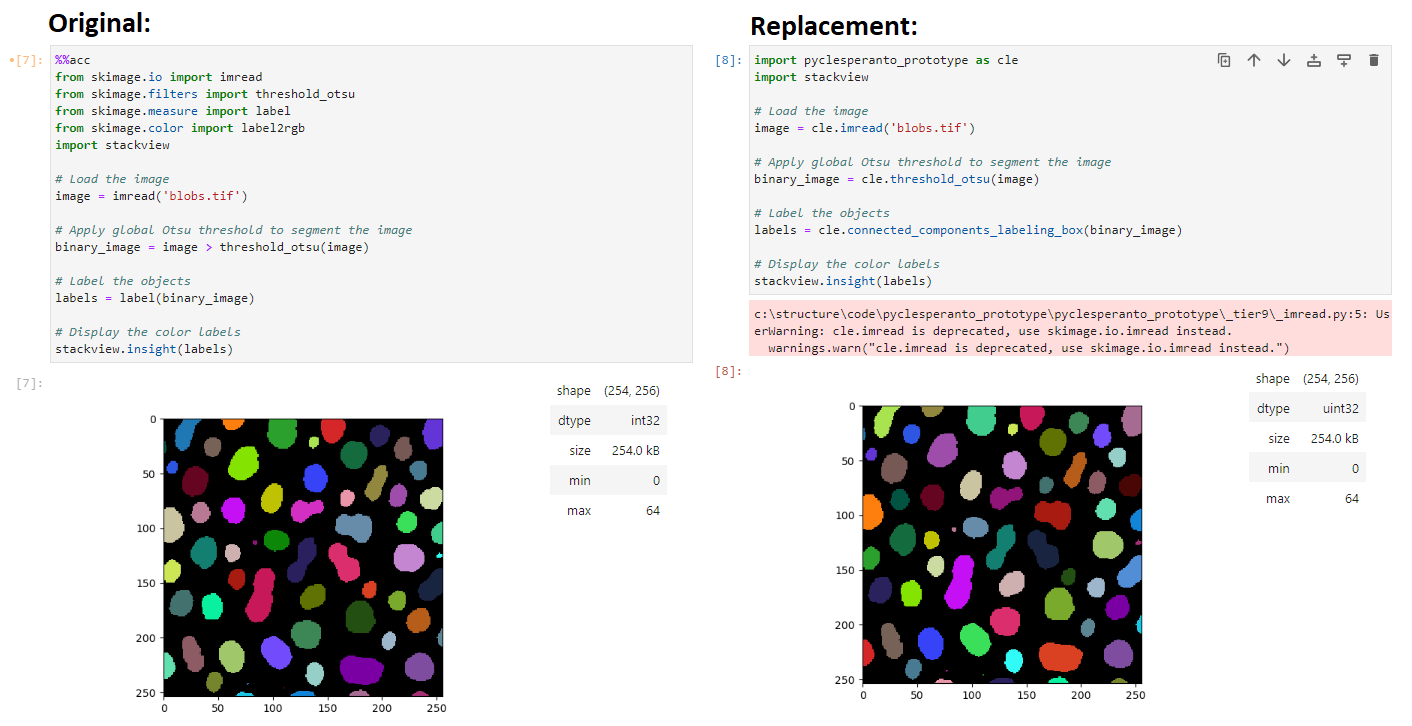The height and width of the screenshot is (726, 1412).
Task: Click "stackview.insight(labels)" in the original cell
Action: coord(144,349)
